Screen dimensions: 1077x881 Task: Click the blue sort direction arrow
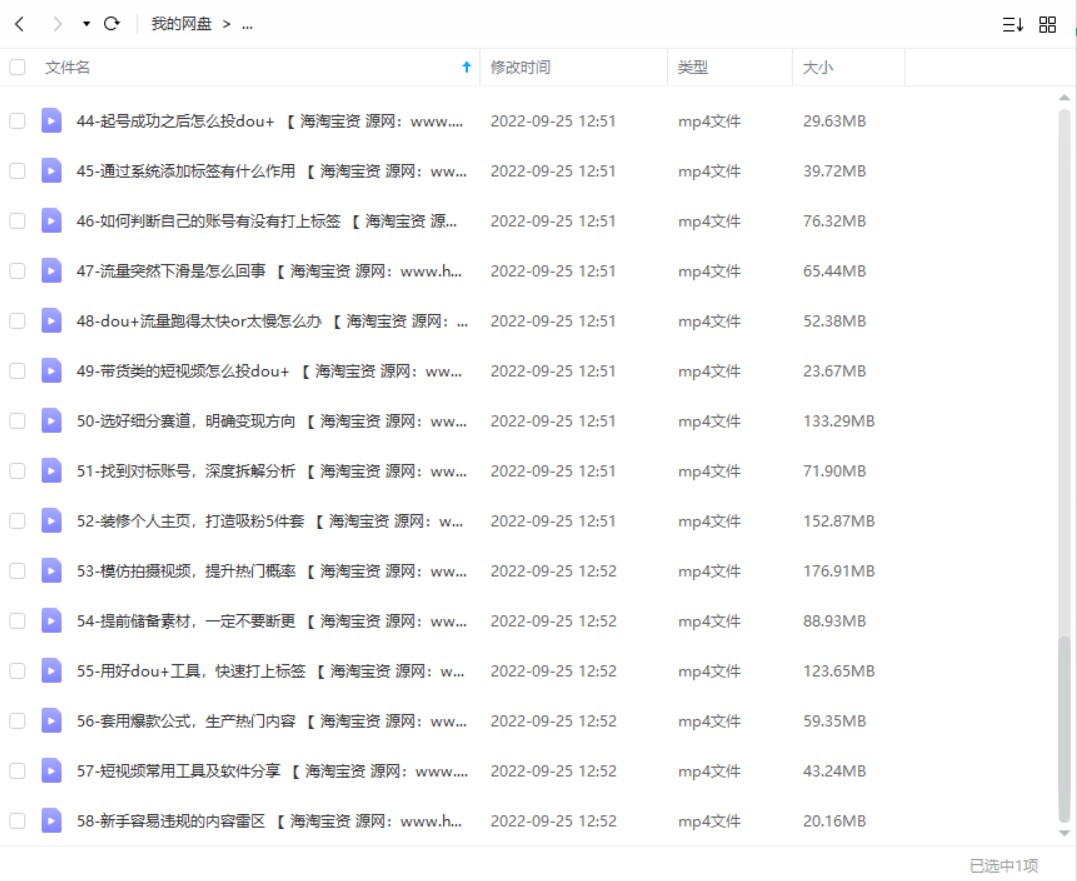pyautogui.click(x=466, y=67)
